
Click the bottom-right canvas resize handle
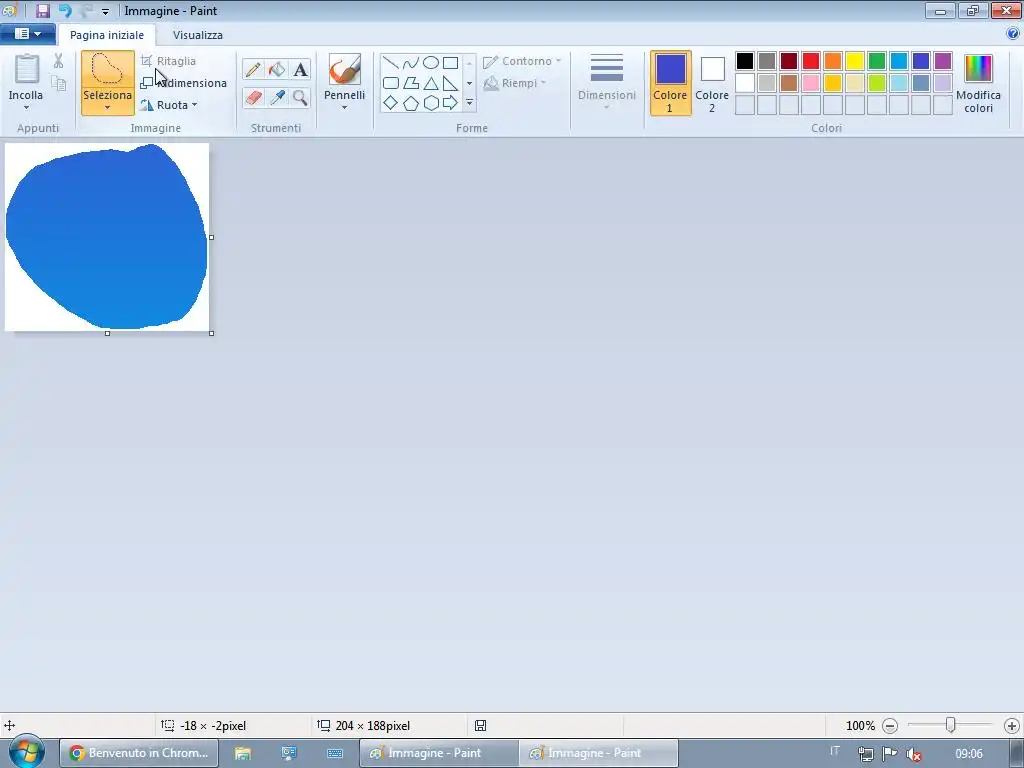[212, 334]
